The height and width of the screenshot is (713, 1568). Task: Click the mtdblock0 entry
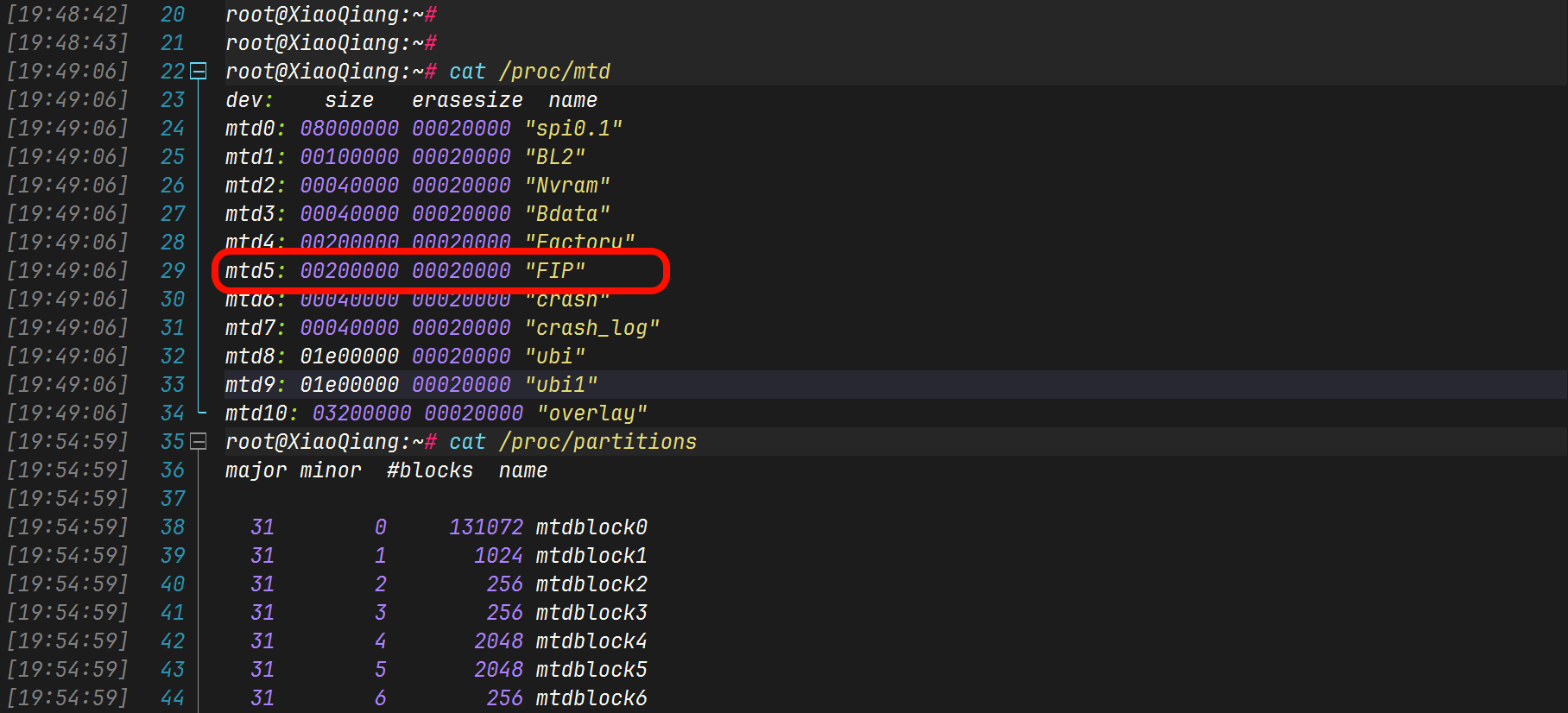pyautogui.click(x=591, y=527)
